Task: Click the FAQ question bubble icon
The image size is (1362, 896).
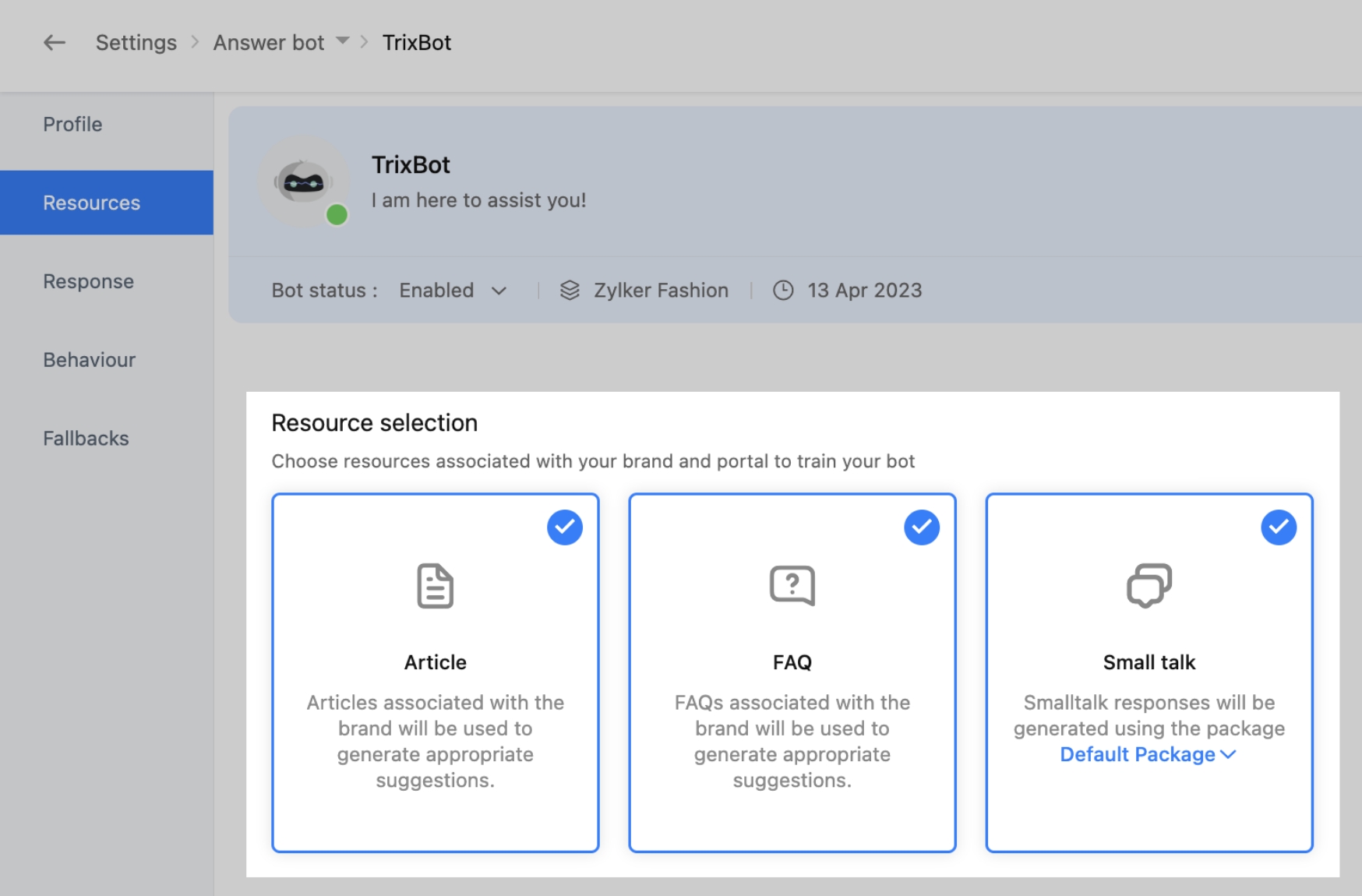Action: coord(792,586)
